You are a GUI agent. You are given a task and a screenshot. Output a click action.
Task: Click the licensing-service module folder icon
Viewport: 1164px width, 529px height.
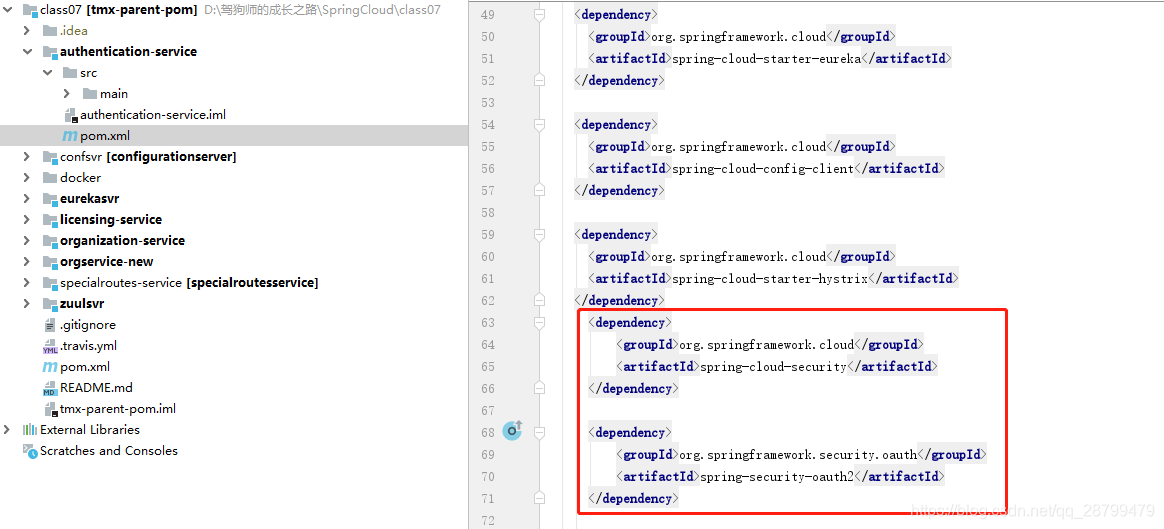(x=50, y=220)
